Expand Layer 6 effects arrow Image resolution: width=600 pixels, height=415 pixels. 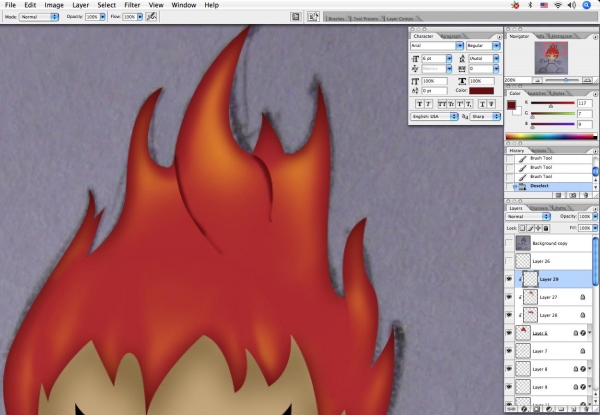[590, 333]
